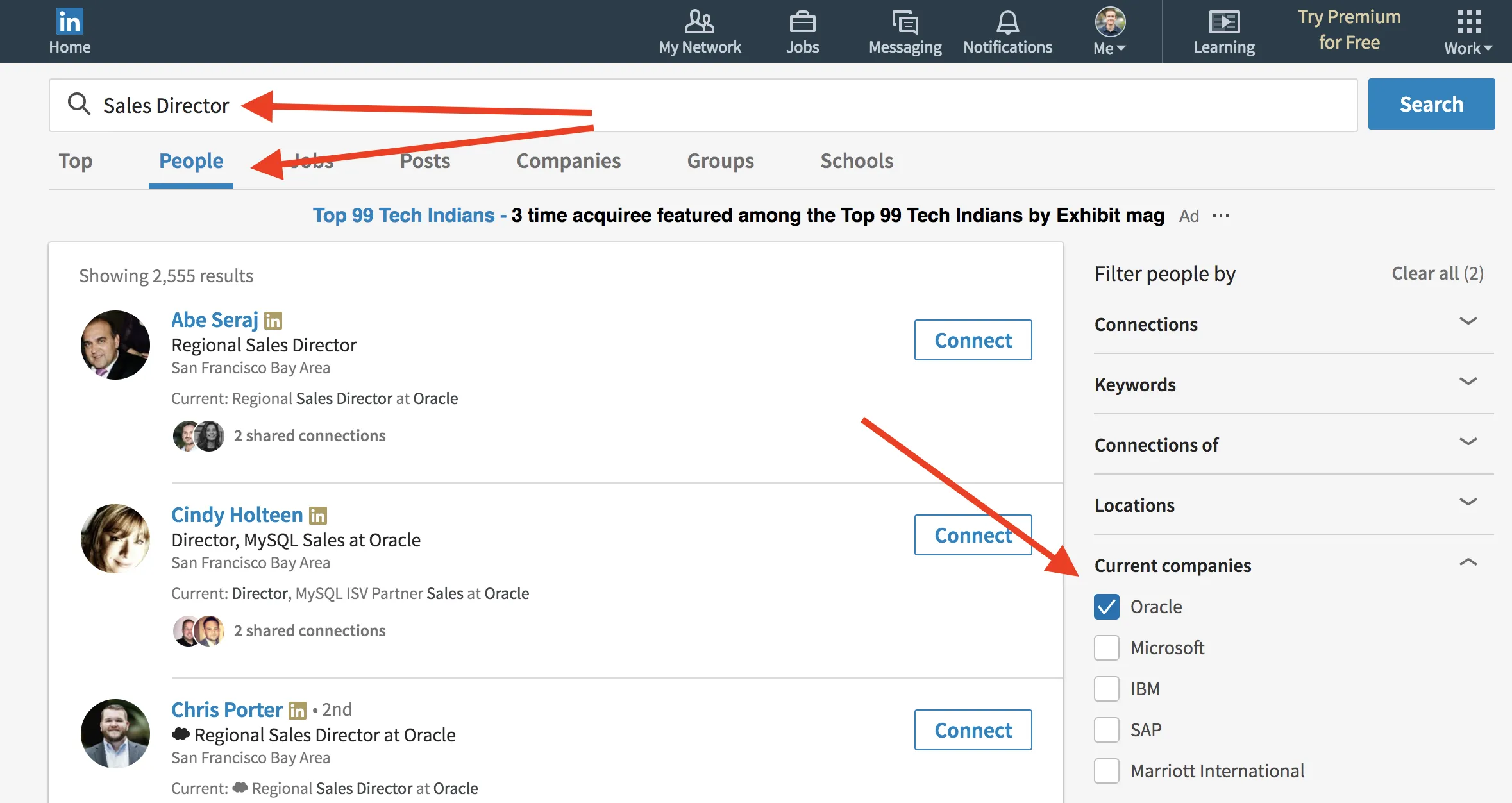
Task: Click Connect for Abe Seraj
Action: coord(972,340)
